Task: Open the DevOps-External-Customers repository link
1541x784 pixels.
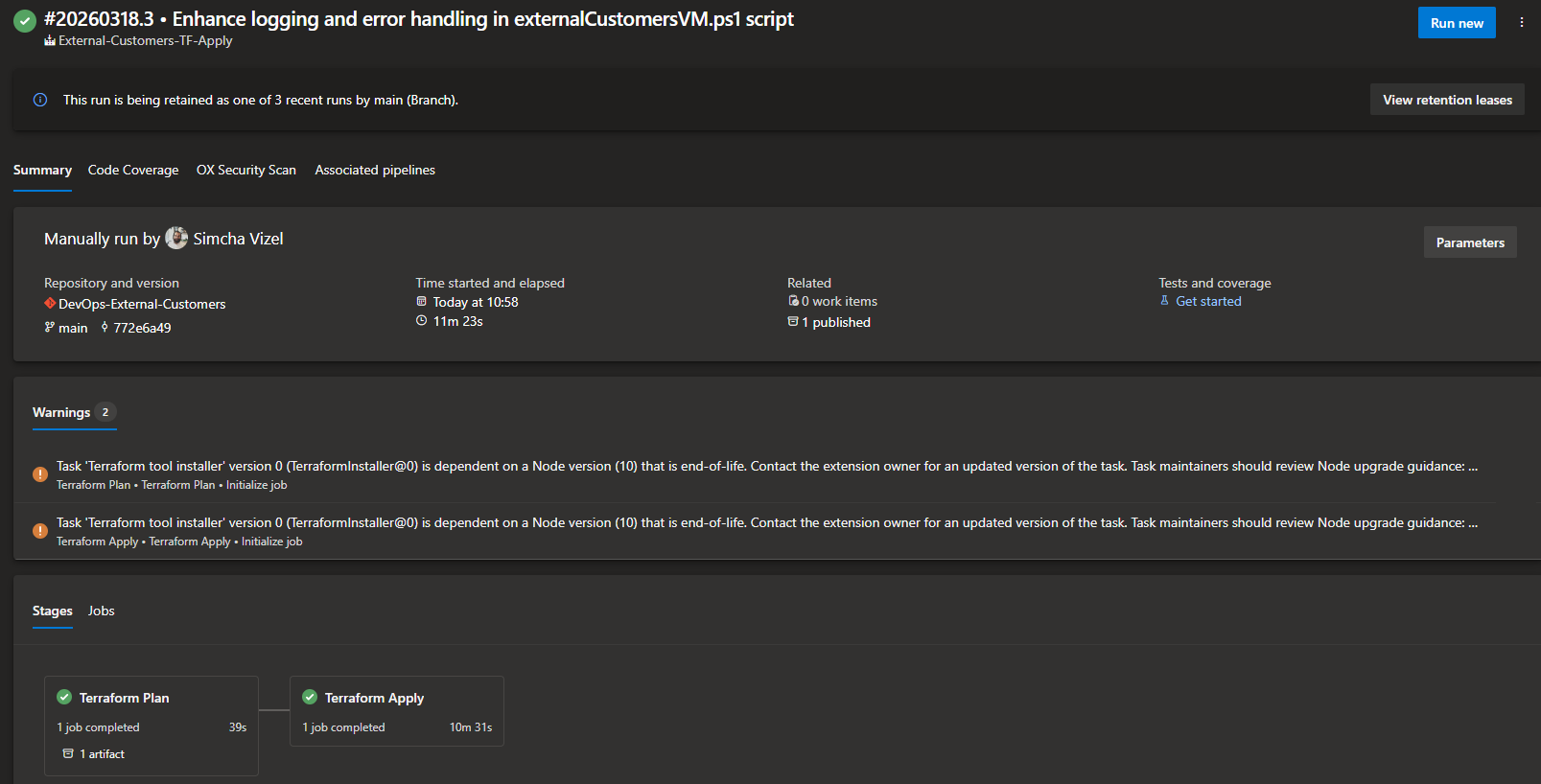Action: point(142,304)
